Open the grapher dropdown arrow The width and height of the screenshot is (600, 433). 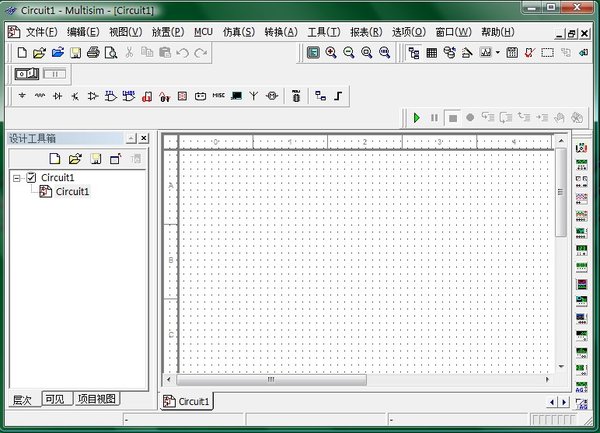click(x=497, y=52)
